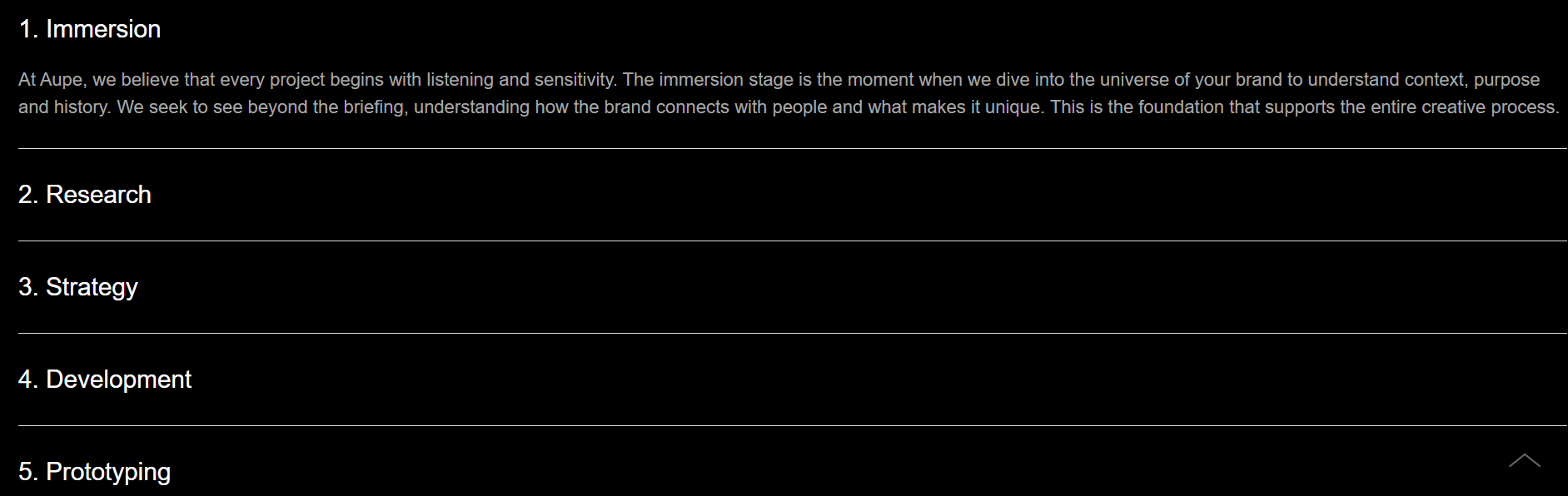
Task: Click the word "unique" in the second line
Action: [1012, 107]
